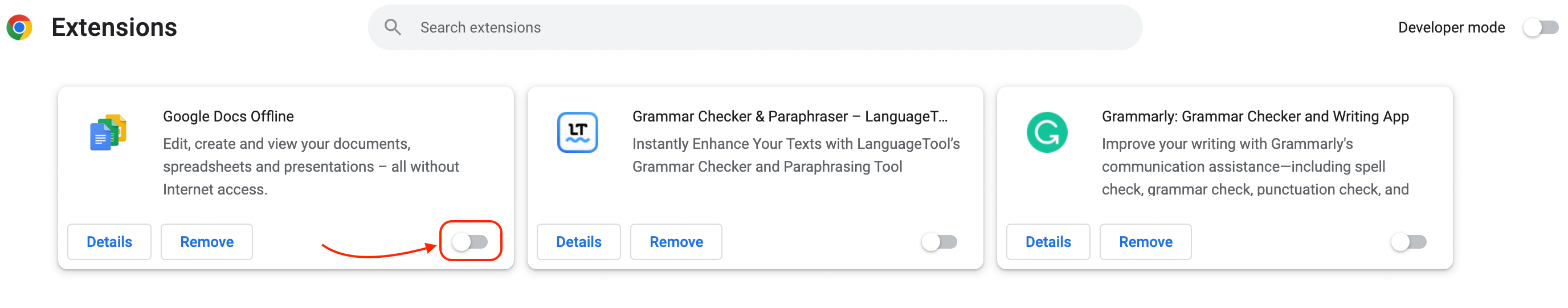The width and height of the screenshot is (1568, 308).
Task: Turn on the Grammarly extension
Action: pos(1408,242)
